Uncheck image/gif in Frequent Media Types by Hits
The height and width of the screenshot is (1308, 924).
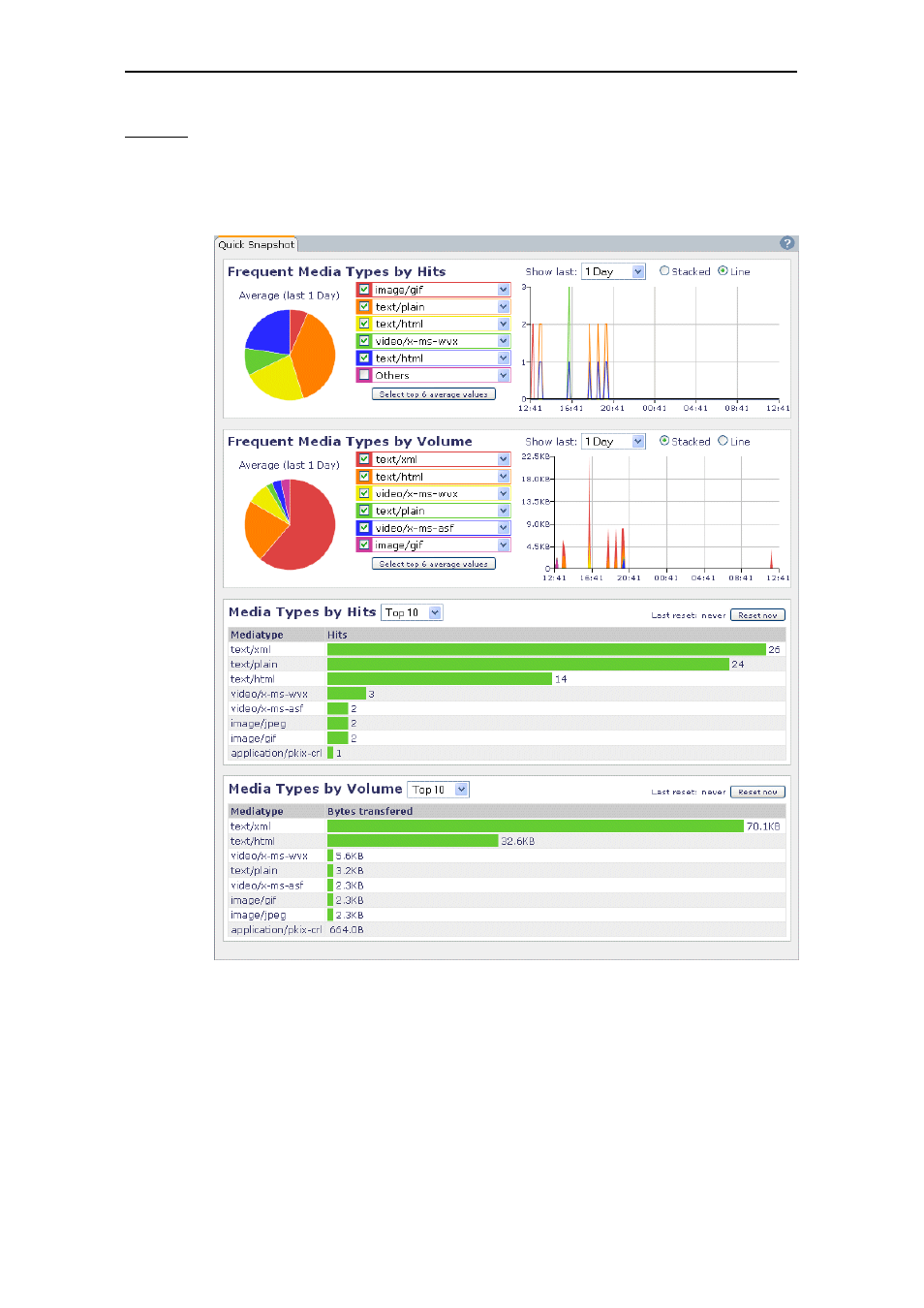point(364,290)
